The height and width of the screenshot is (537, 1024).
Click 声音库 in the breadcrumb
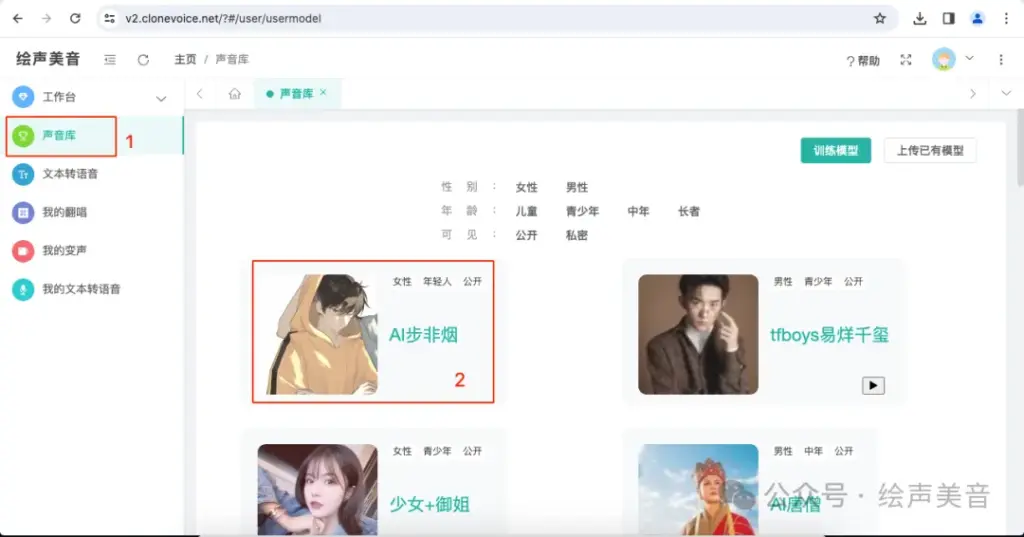click(232, 59)
